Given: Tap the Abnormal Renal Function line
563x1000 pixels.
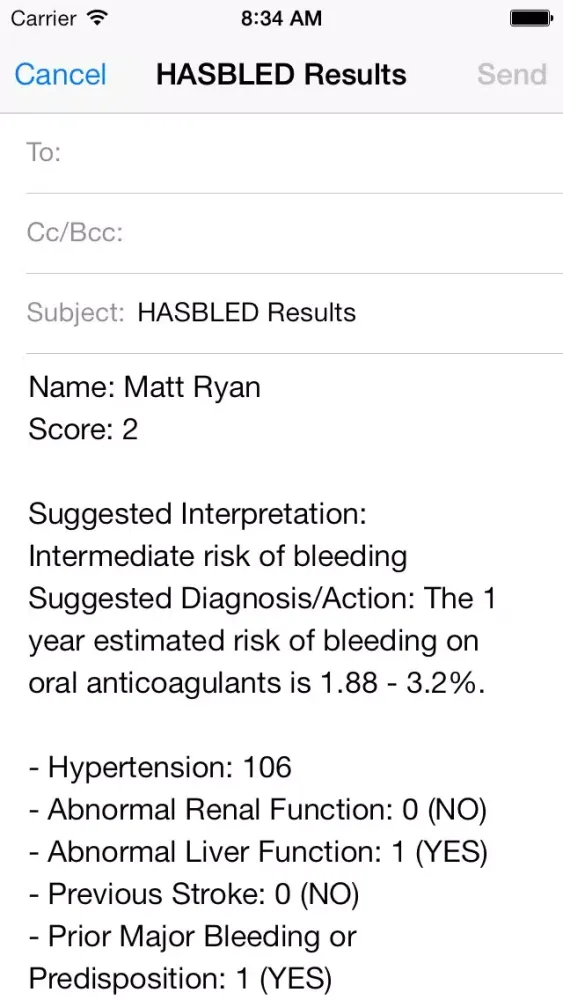Looking at the screenshot, I should tap(258, 809).
